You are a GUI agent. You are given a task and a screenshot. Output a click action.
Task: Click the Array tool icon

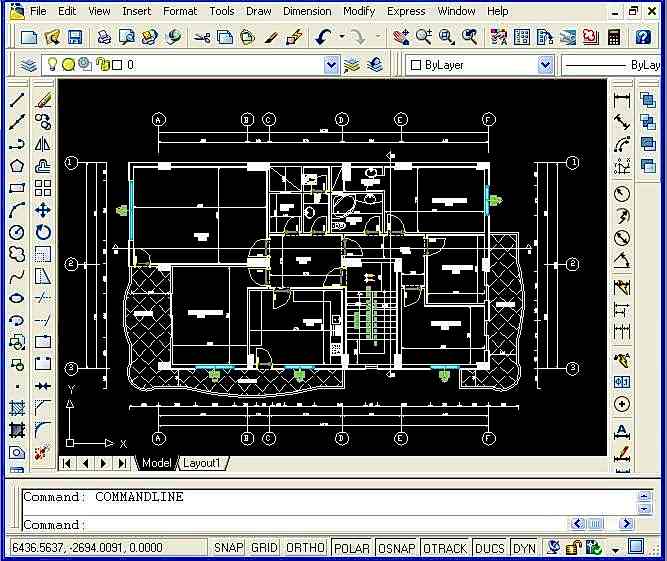tap(43, 188)
